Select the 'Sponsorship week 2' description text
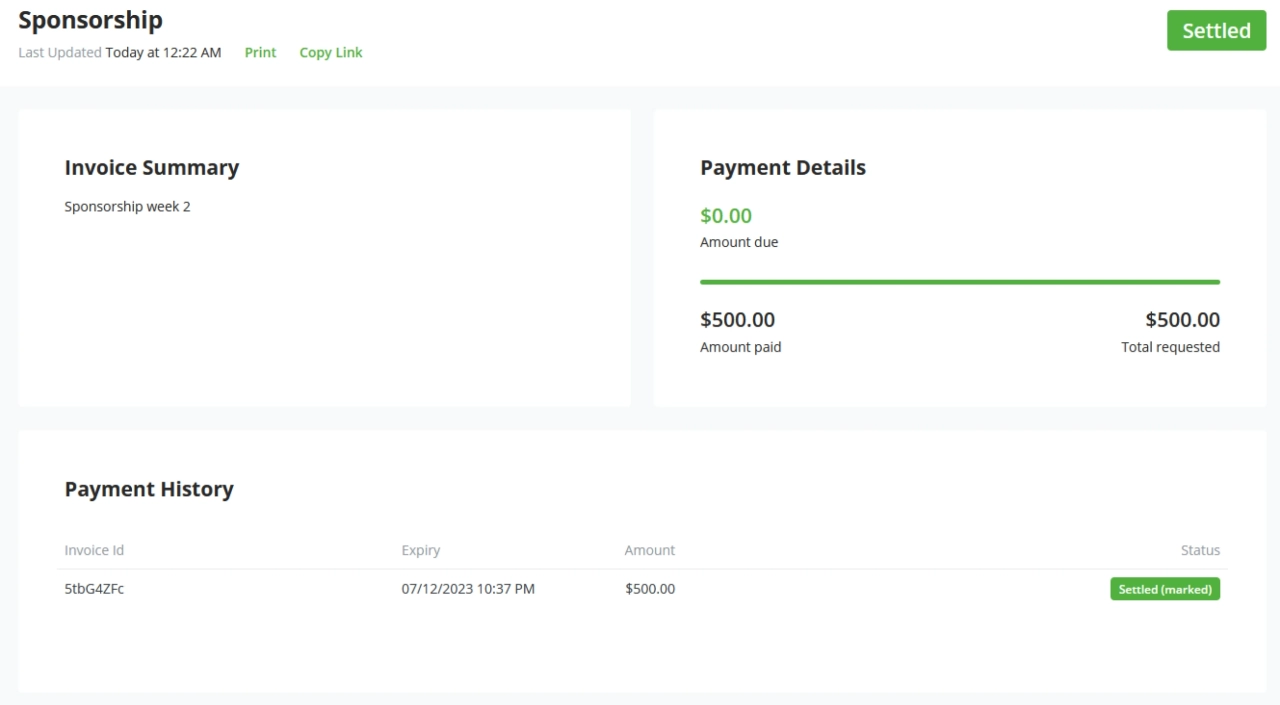Viewport: 1280px width, 705px height. [127, 207]
